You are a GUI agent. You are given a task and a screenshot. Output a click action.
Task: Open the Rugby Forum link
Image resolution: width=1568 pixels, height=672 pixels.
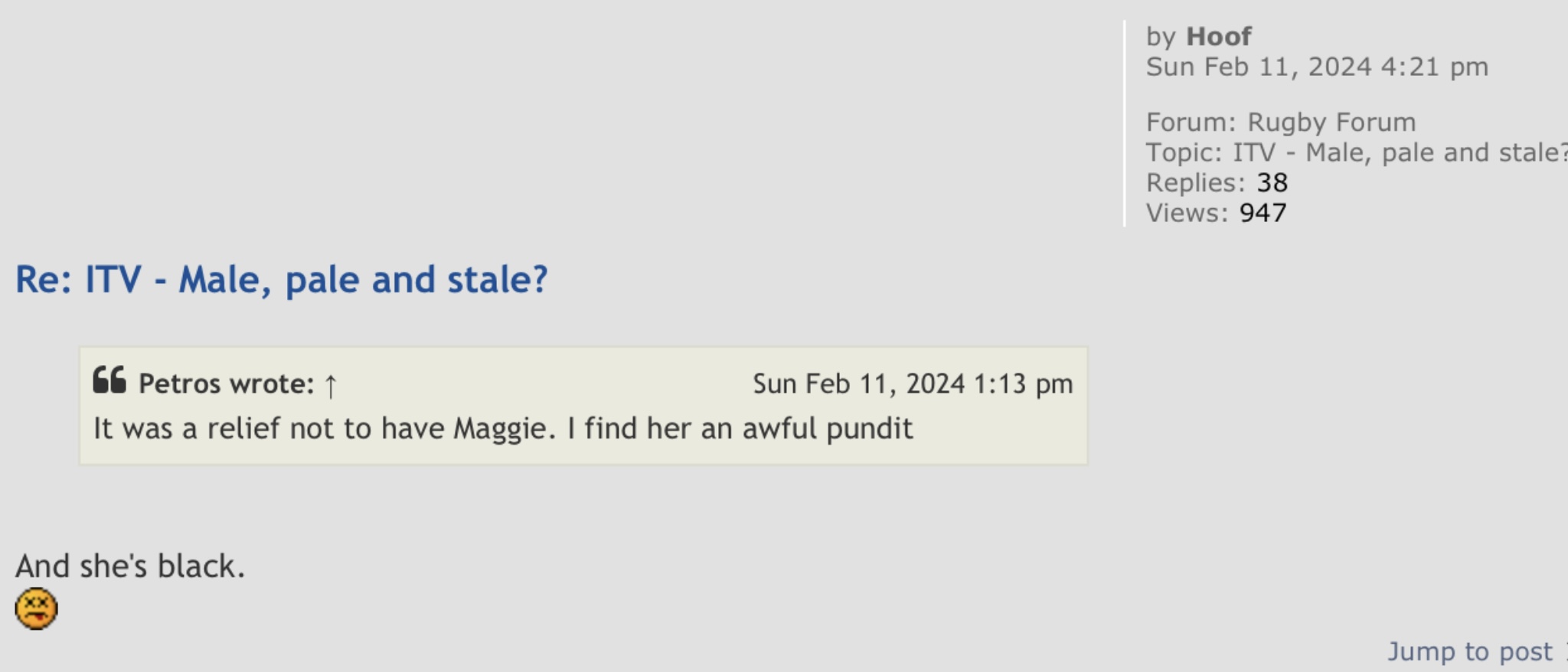tap(1331, 122)
